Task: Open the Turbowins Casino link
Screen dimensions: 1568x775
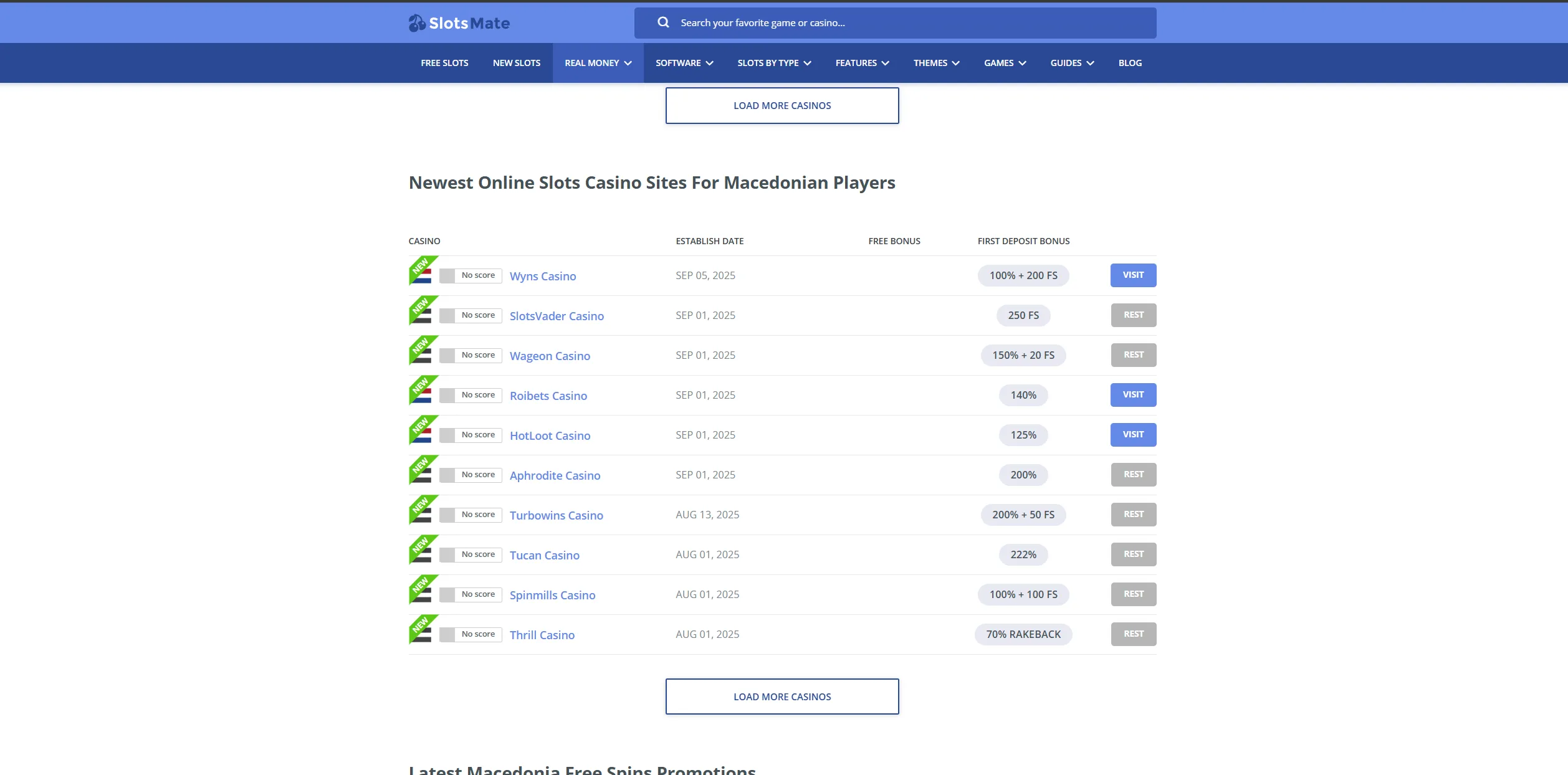Action: [557, 515]
